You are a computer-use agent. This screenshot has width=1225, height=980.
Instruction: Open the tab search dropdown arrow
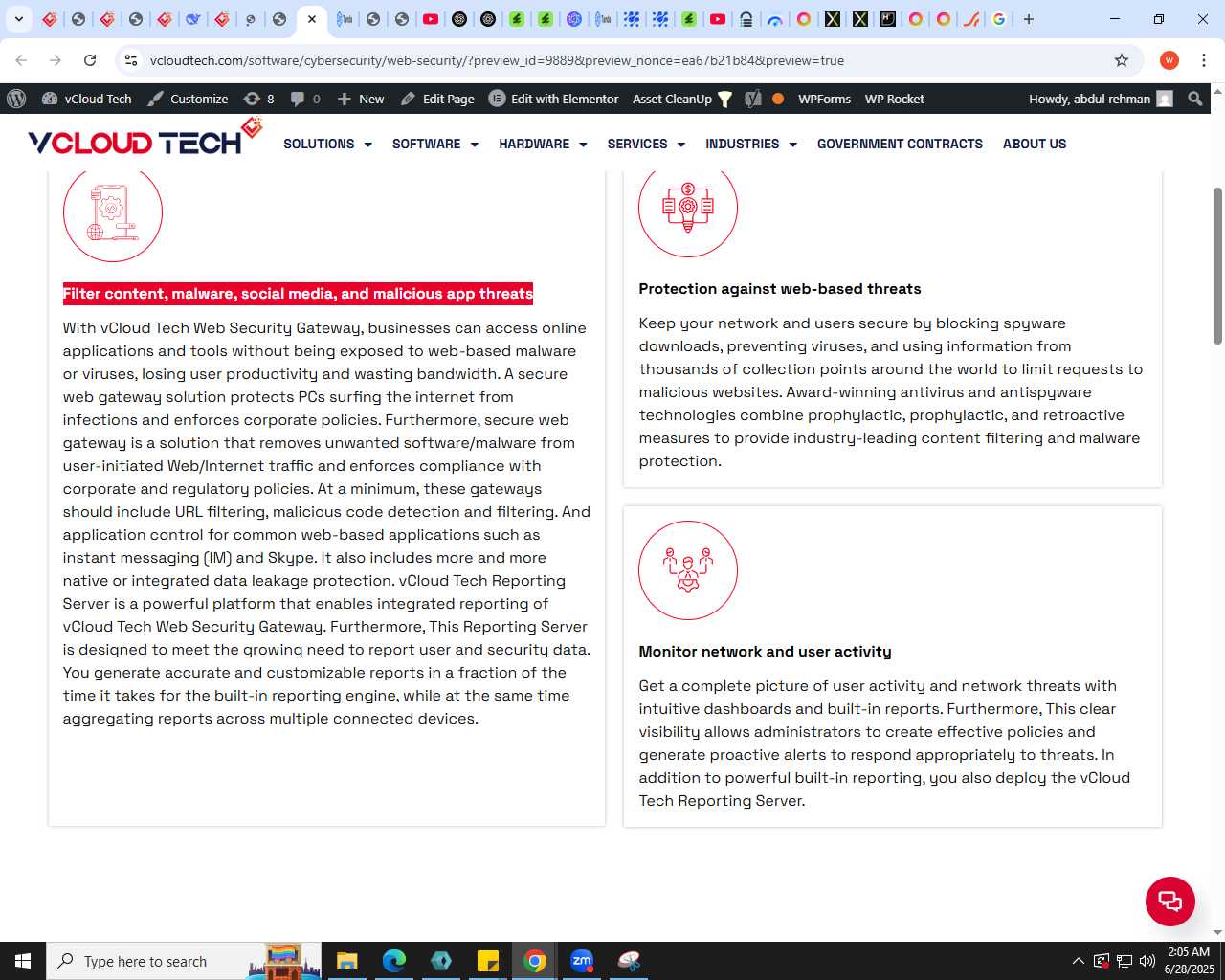18,19
